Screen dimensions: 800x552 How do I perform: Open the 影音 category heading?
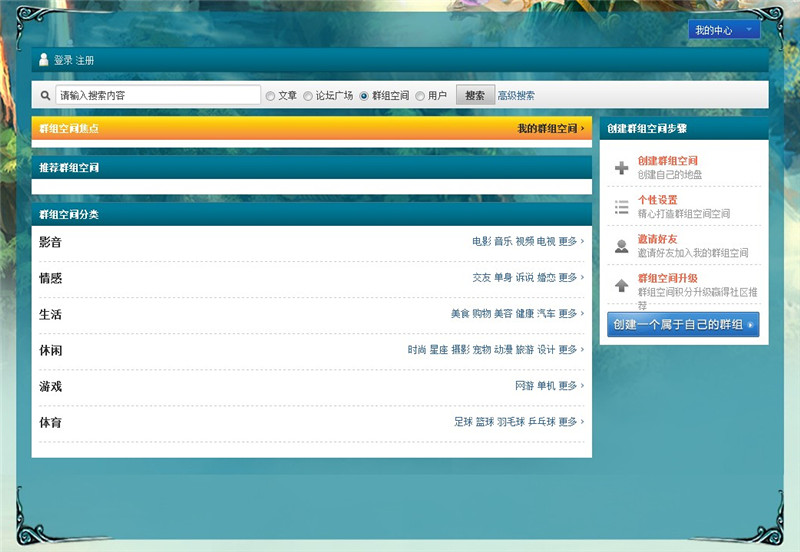pyautogui.click(x=51, y=242)
